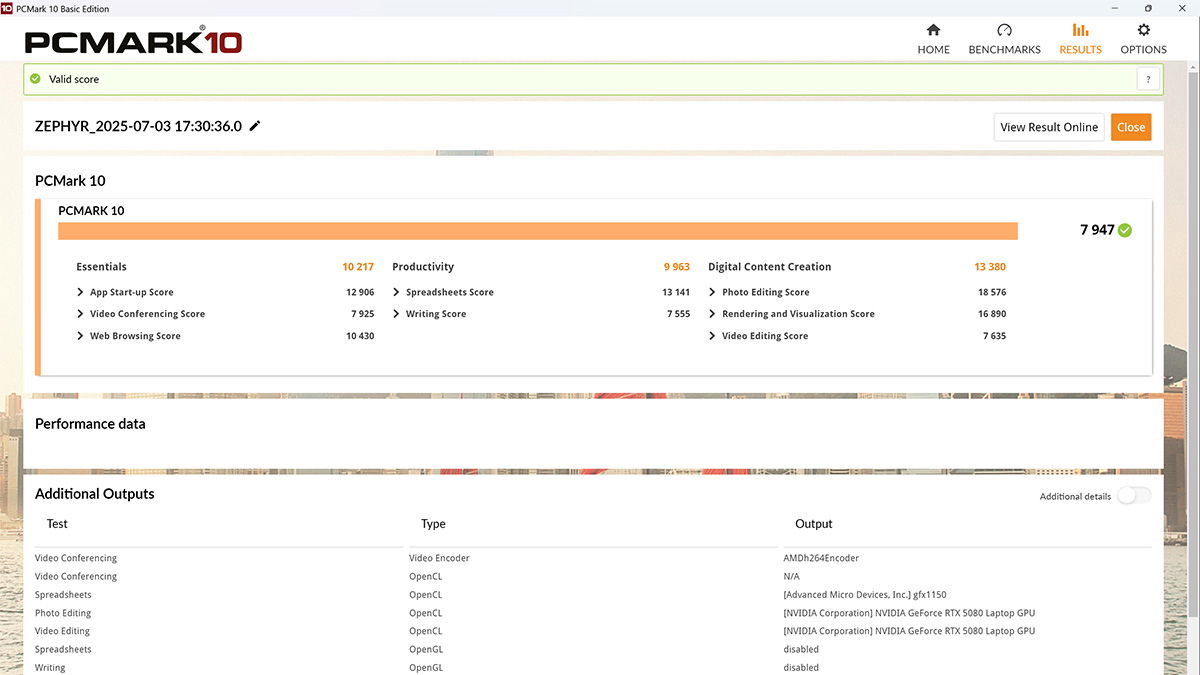Click View Result Online button

(1049, 127)
